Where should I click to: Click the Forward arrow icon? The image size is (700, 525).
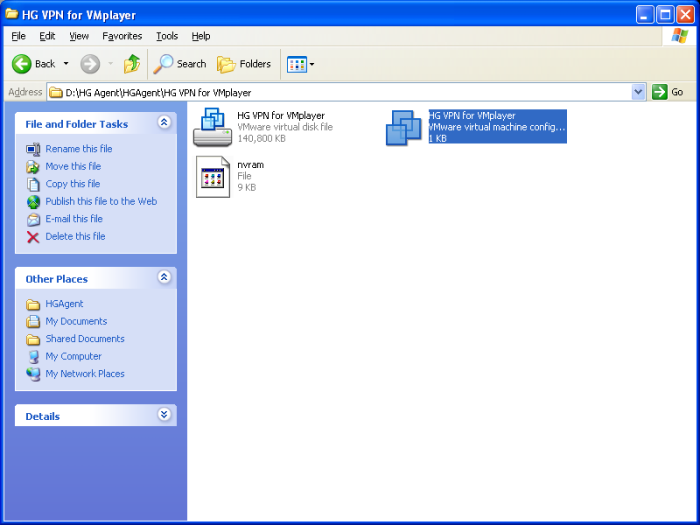coord(90,64)
